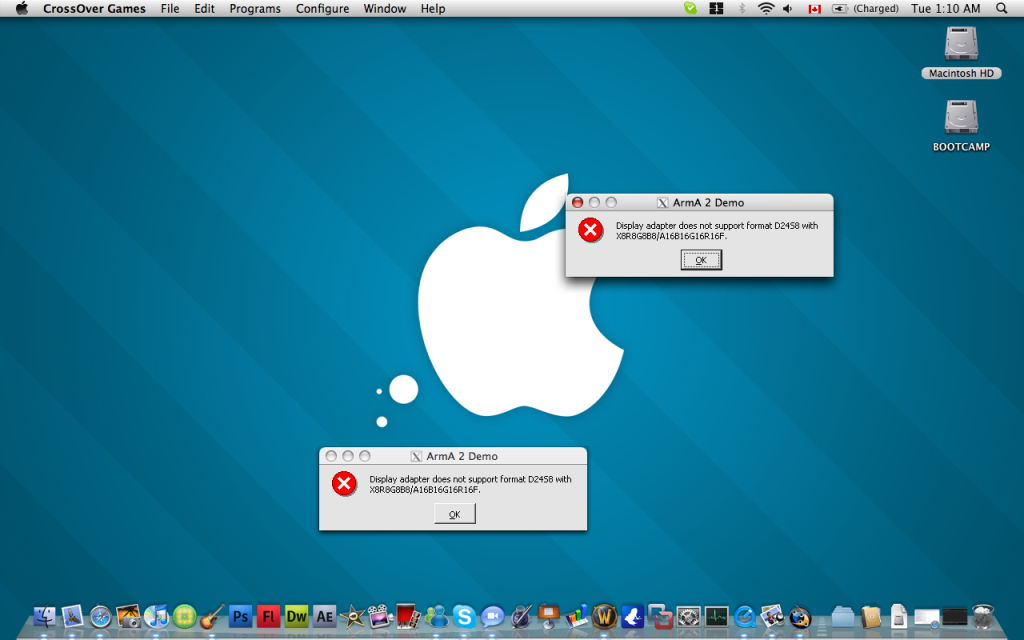Click OK in the upper ArmA 2 Demo dialog
The width and height of the screenshot is (1024, 640).
click(701, 260)
